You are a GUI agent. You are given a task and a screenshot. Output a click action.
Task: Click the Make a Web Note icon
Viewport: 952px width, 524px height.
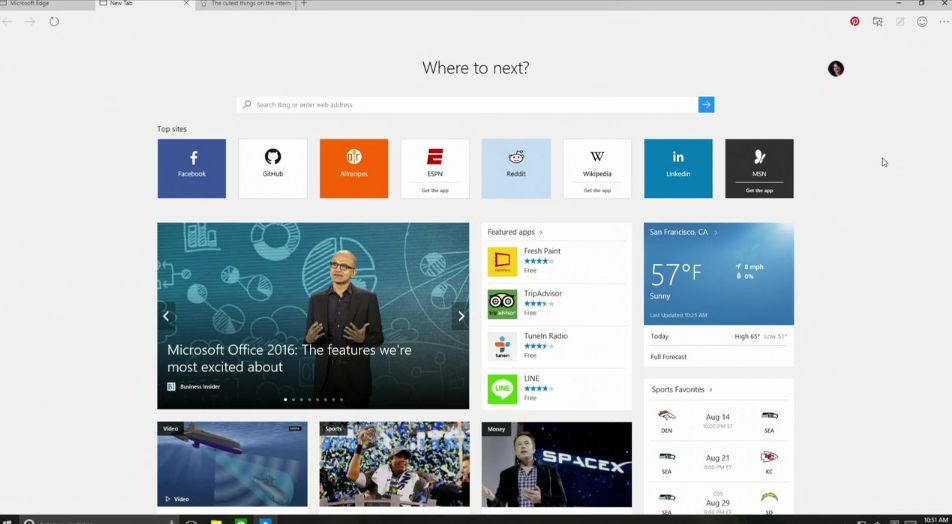click(x=900, y=22)
